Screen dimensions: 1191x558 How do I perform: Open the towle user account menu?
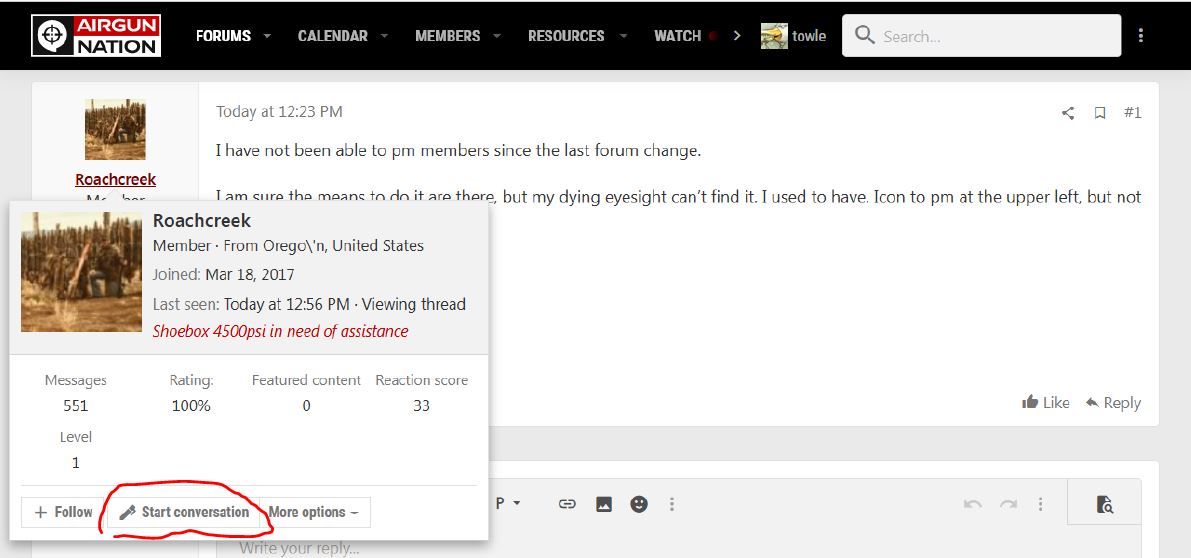pyautogui.click(x=794, y=36)
